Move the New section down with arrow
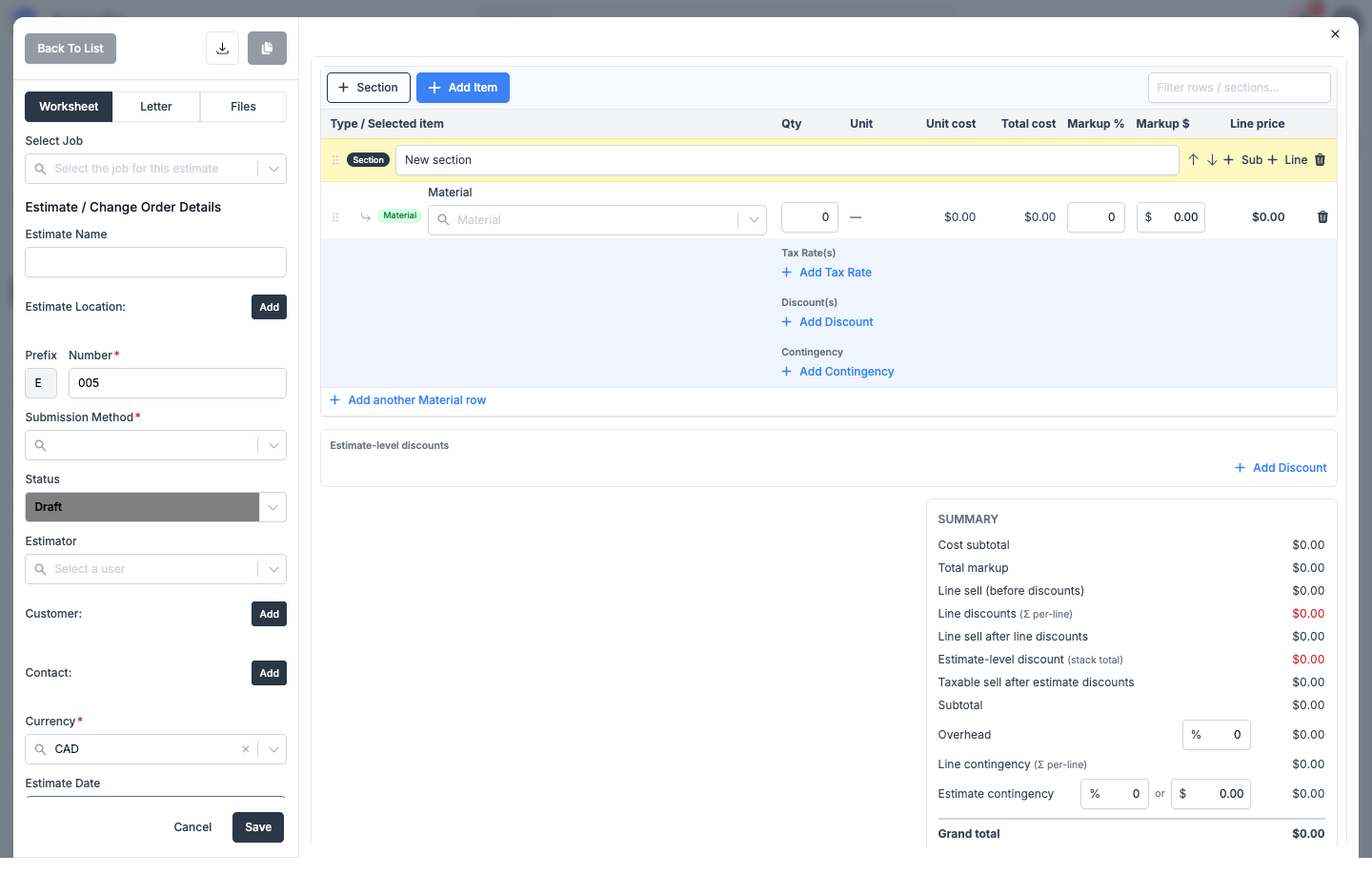1372x875 pixels. click(1212, 160)
